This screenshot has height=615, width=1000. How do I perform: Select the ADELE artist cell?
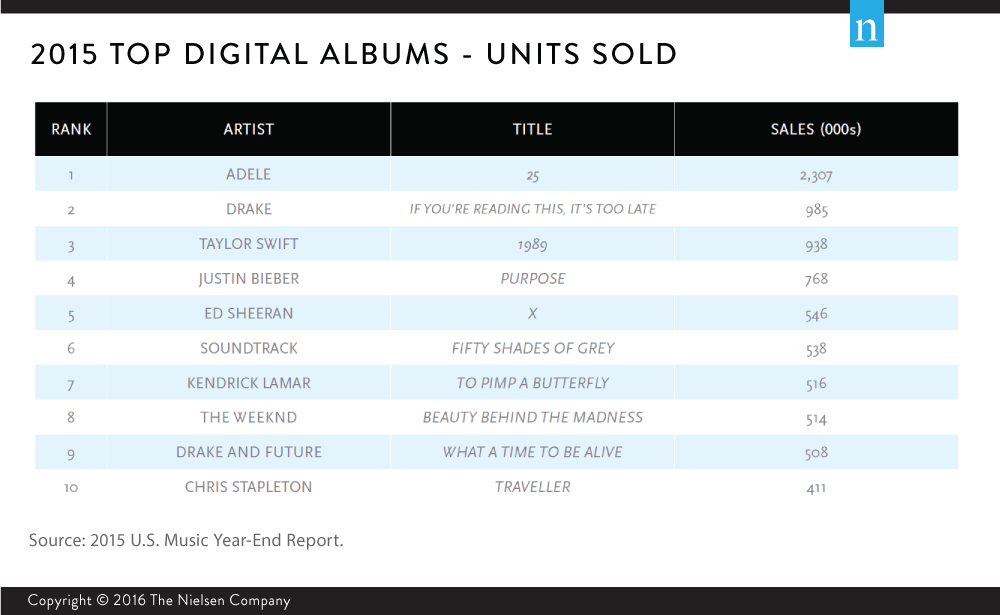click(x=249, y=174)
